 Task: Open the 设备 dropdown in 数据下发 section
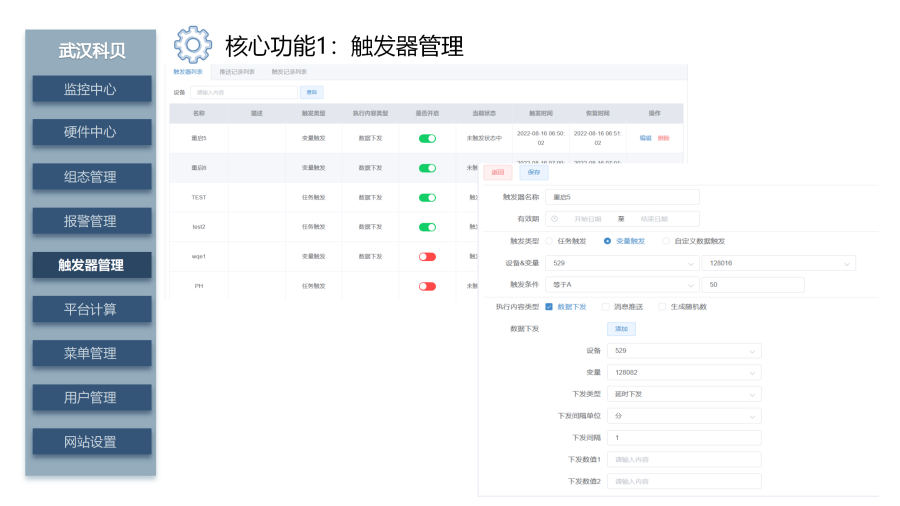(684, 351)
